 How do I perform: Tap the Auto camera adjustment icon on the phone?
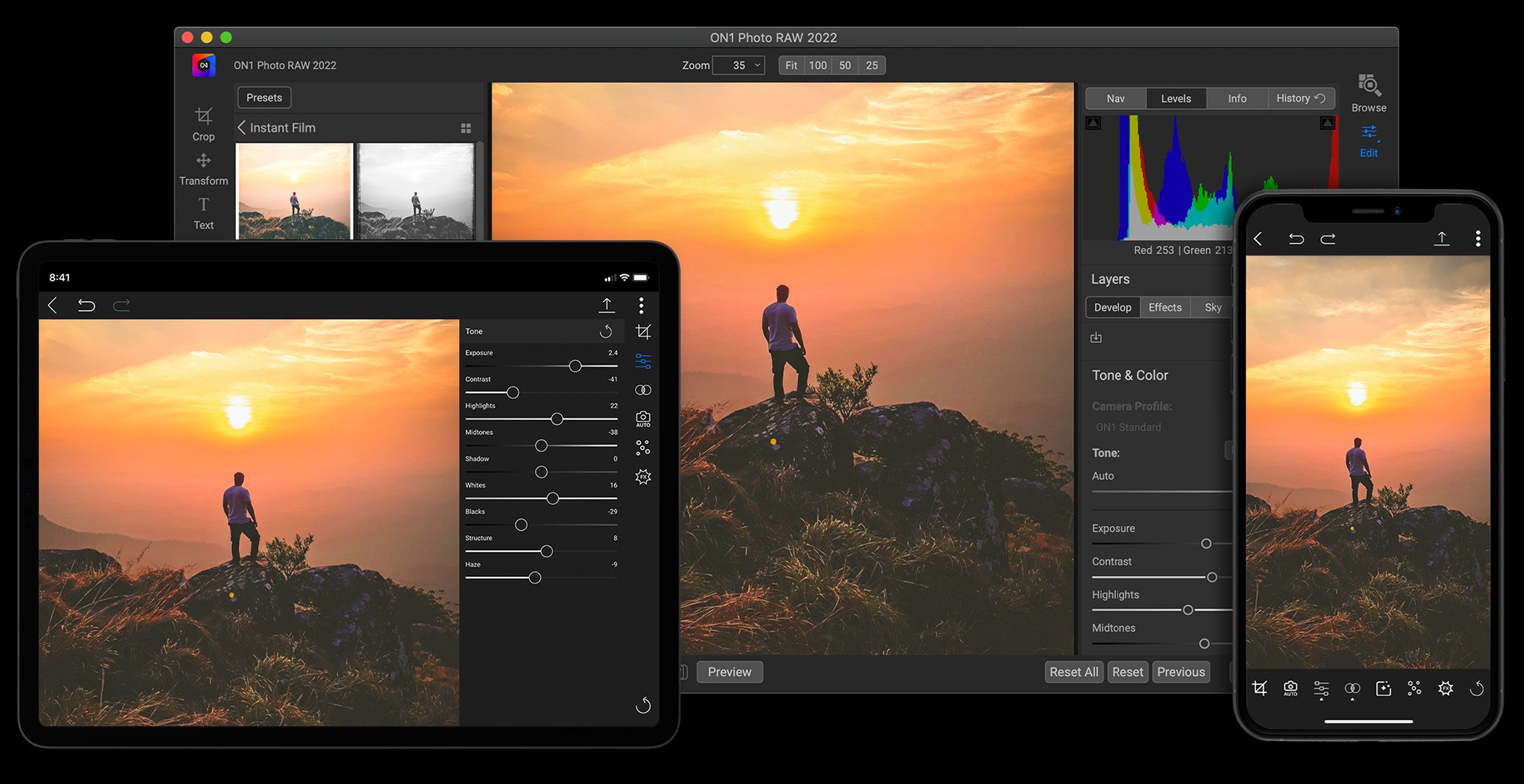click(x=1290, y=688)
